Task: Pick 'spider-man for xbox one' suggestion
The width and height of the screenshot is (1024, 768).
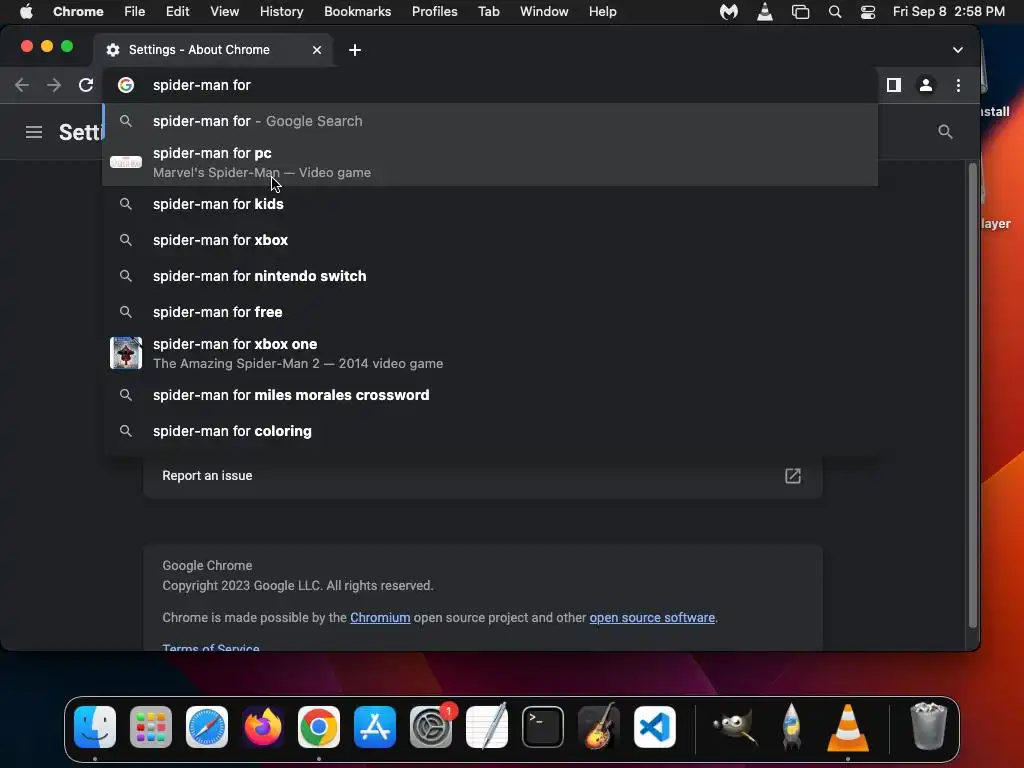Action: pos(490,353)
